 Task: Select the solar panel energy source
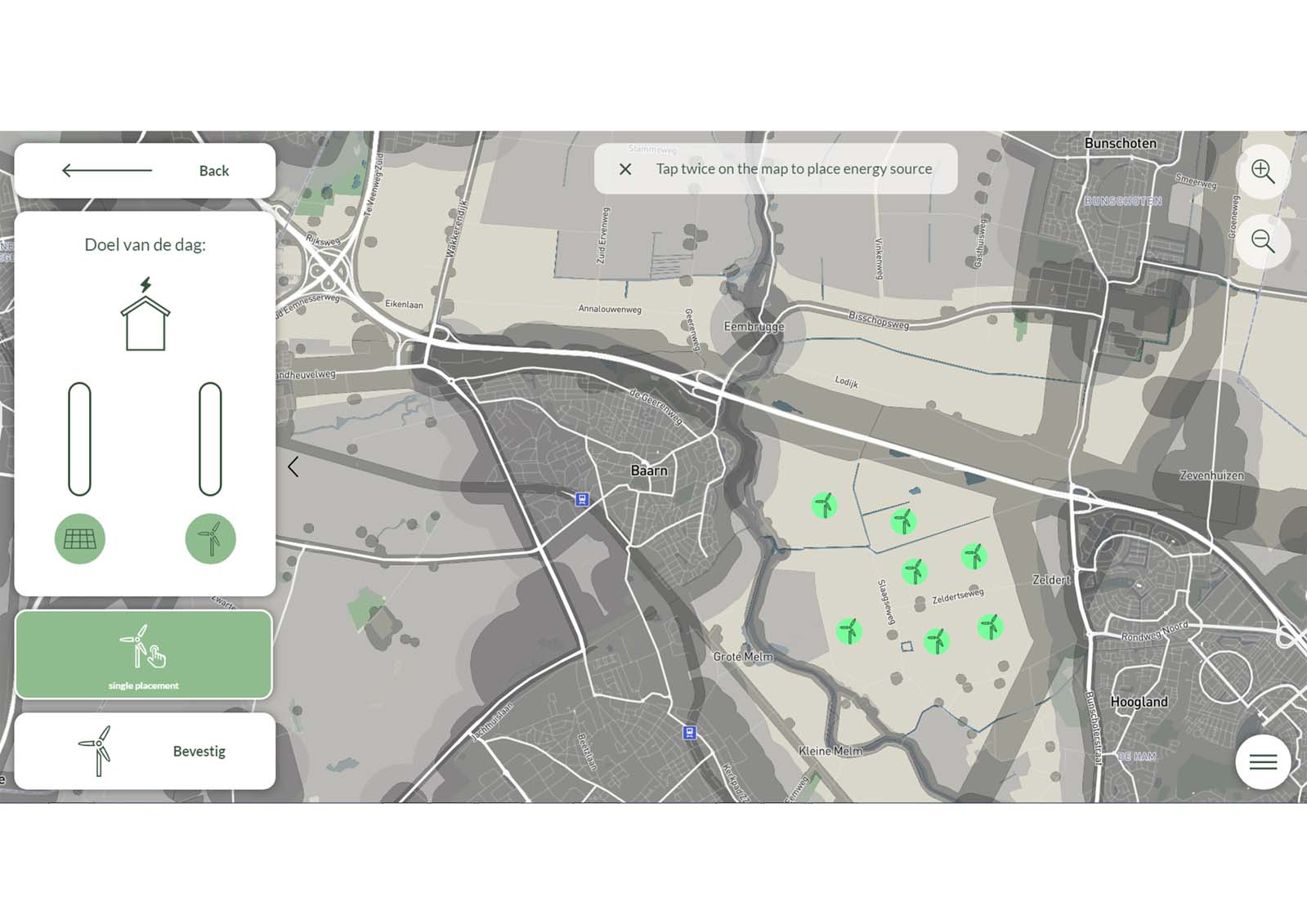click(80, 538)
